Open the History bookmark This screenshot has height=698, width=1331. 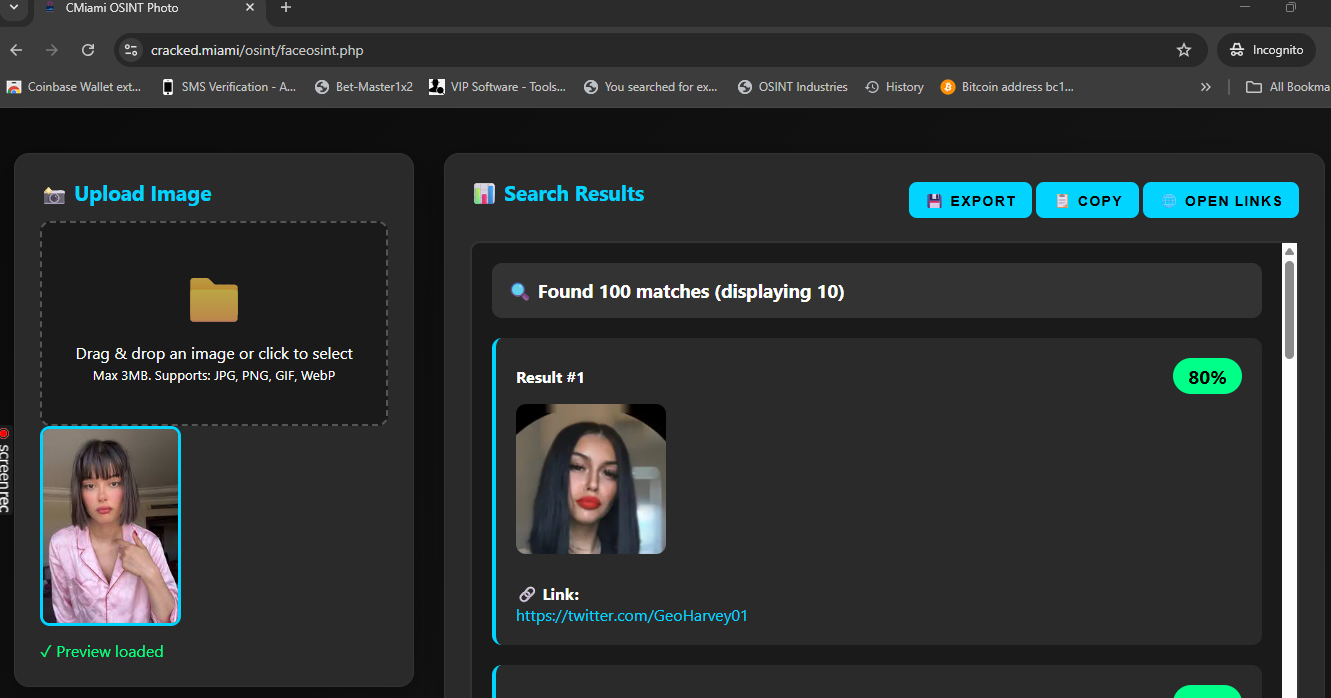[x=895, y=87]
